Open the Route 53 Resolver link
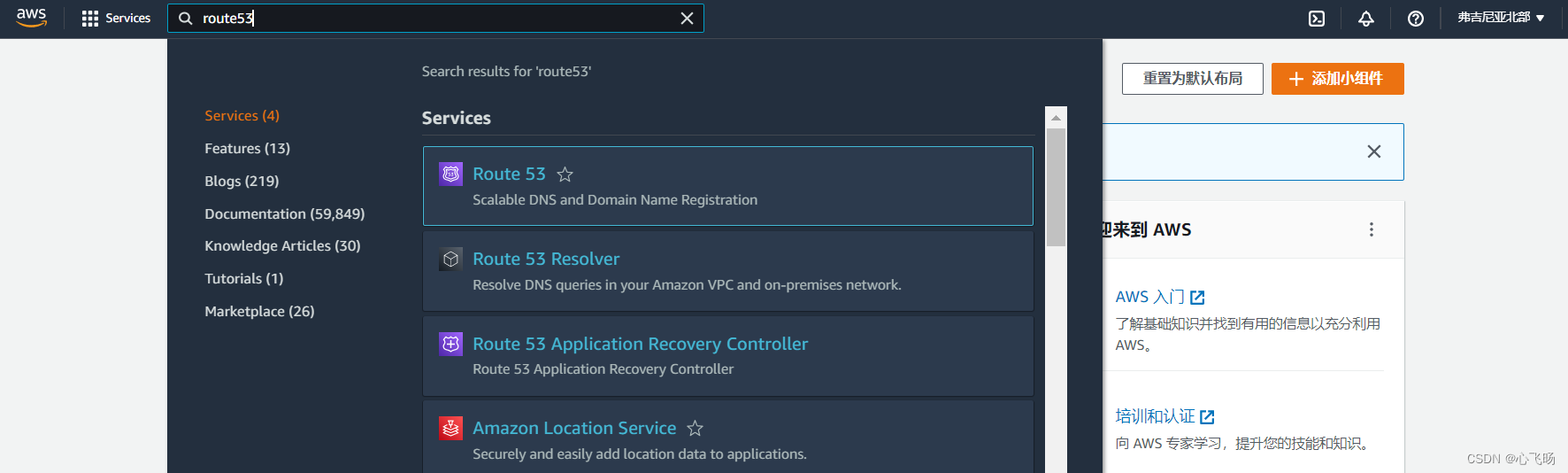 [546, 260]
